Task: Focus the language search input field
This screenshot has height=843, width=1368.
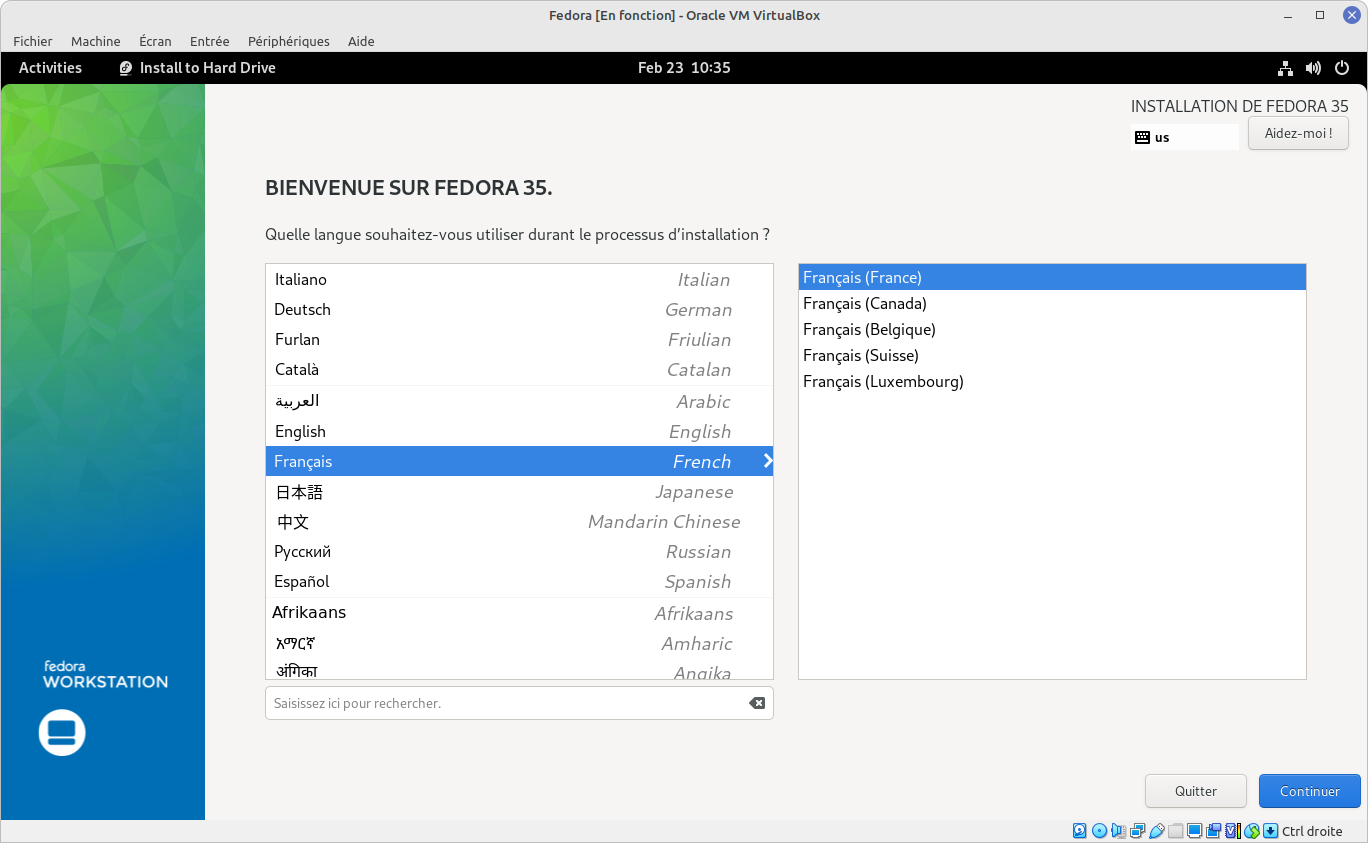Action: coord(519,703)
